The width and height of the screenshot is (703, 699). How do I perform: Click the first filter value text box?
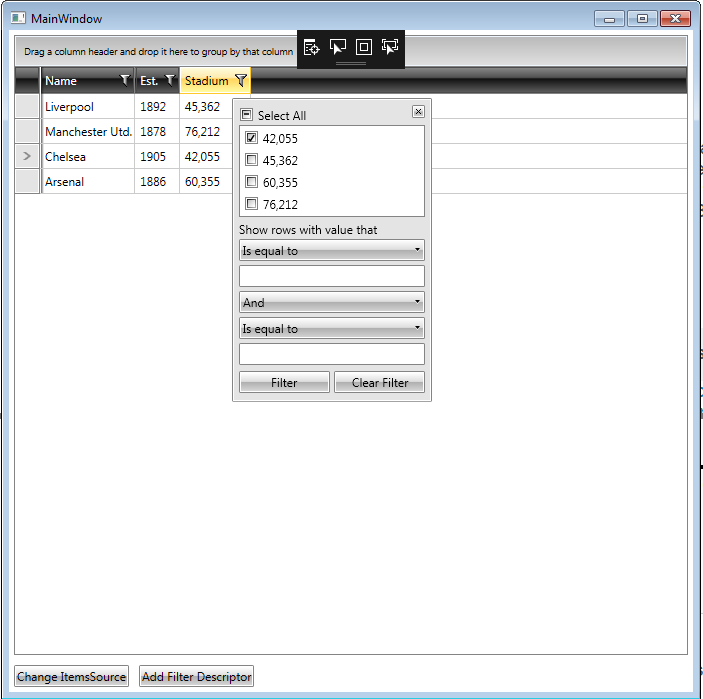(x=332, y=276)
